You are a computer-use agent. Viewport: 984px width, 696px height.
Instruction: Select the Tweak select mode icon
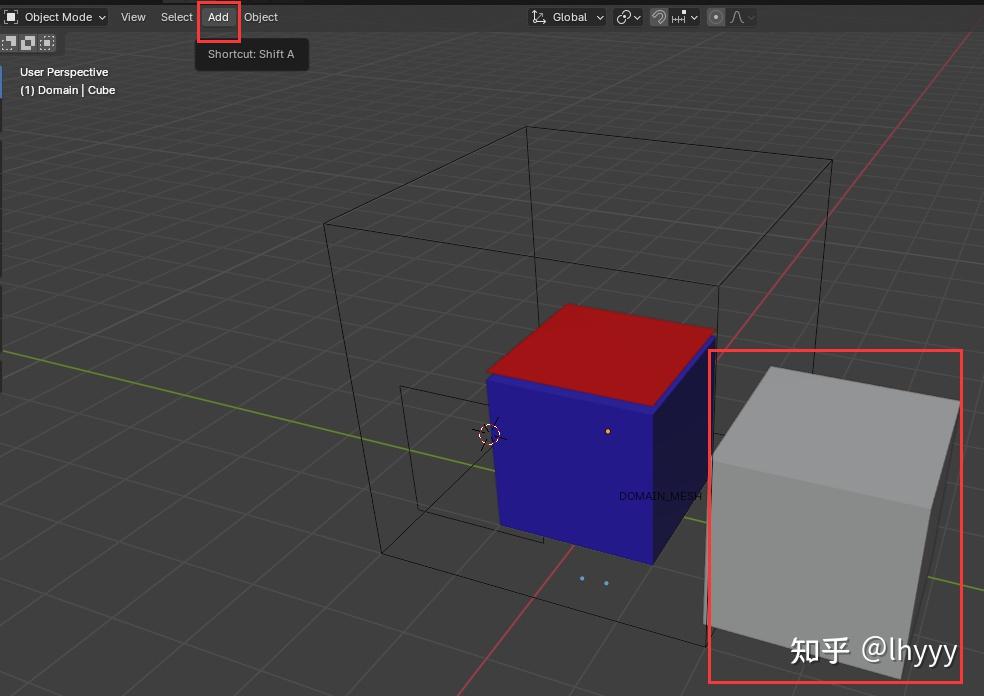click(x=9, y=43)
